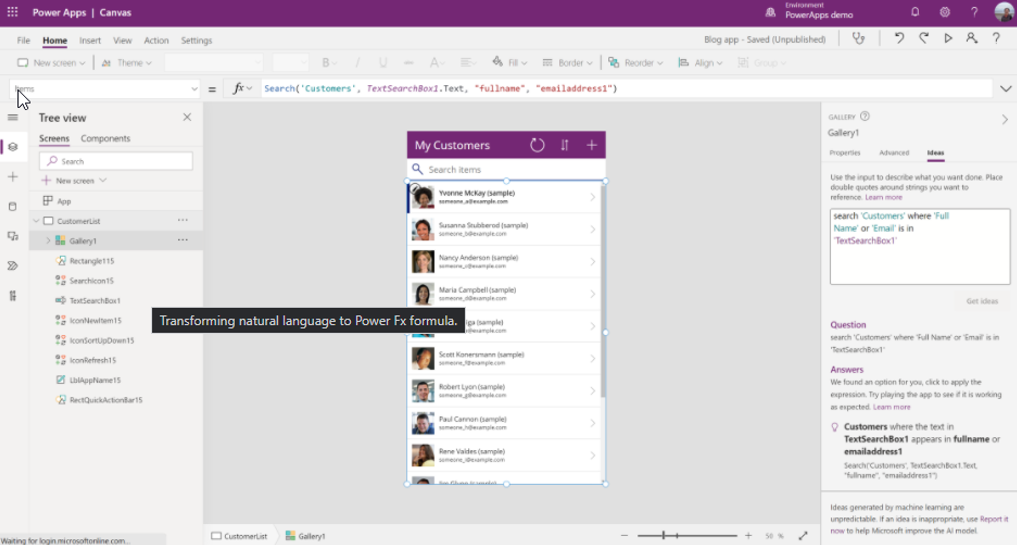Viewport: 1017px width, 545px height.
Task: Click the help question mark in header
Action: pyautogui.click(x=974, y=12)
